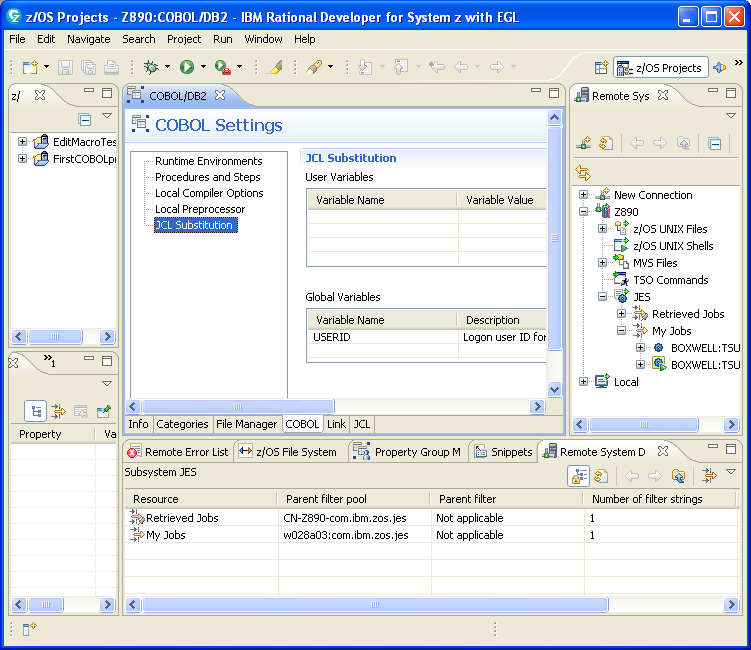Select Local Compiler Options setting
This screenshot has width=751, height=650.
[209, 193]
